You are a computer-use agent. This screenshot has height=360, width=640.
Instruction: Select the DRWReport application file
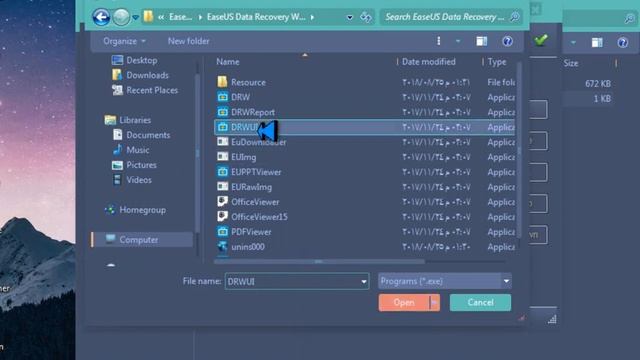tap(253, 112)
